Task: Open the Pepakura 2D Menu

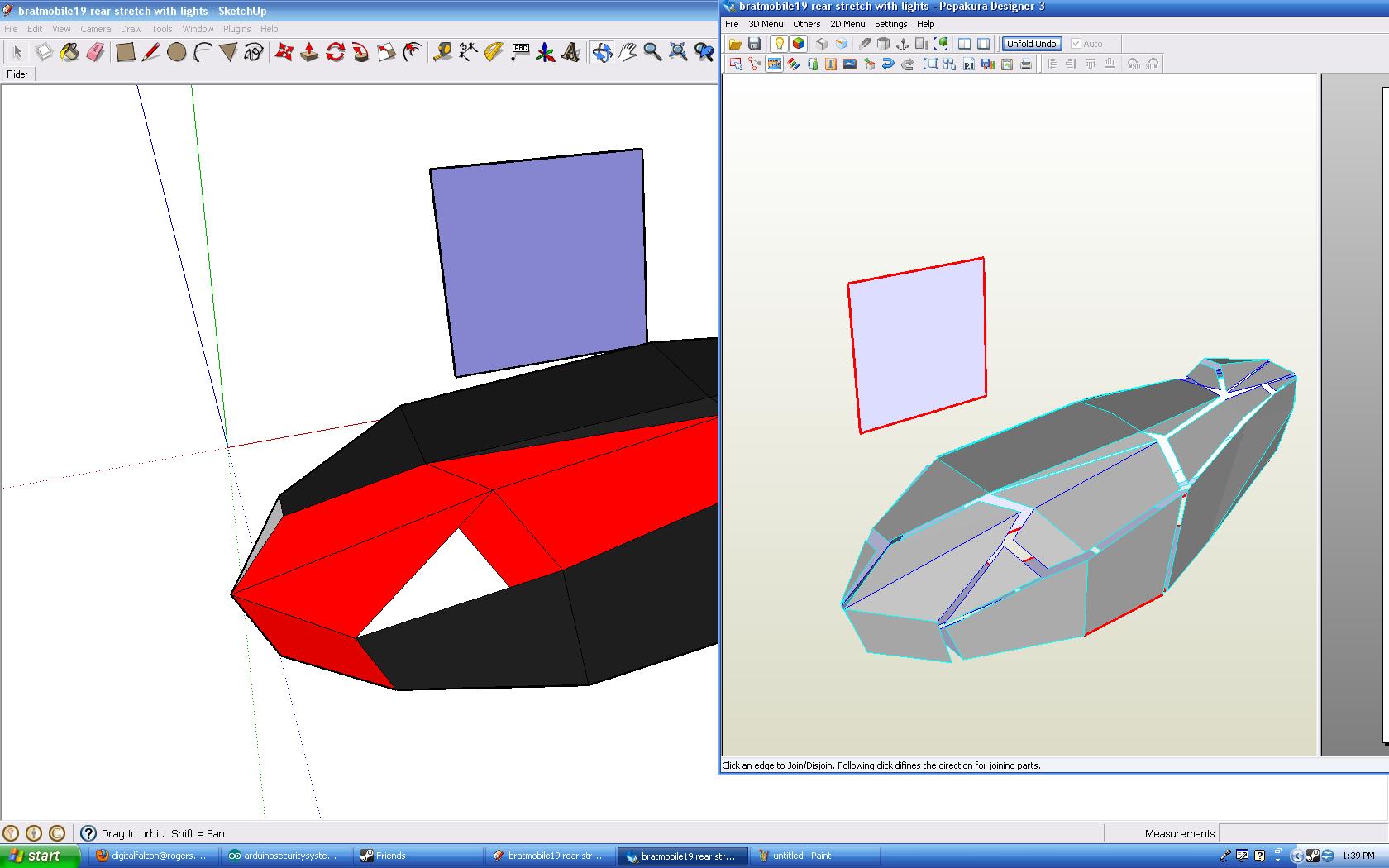Action: point(847,24)
